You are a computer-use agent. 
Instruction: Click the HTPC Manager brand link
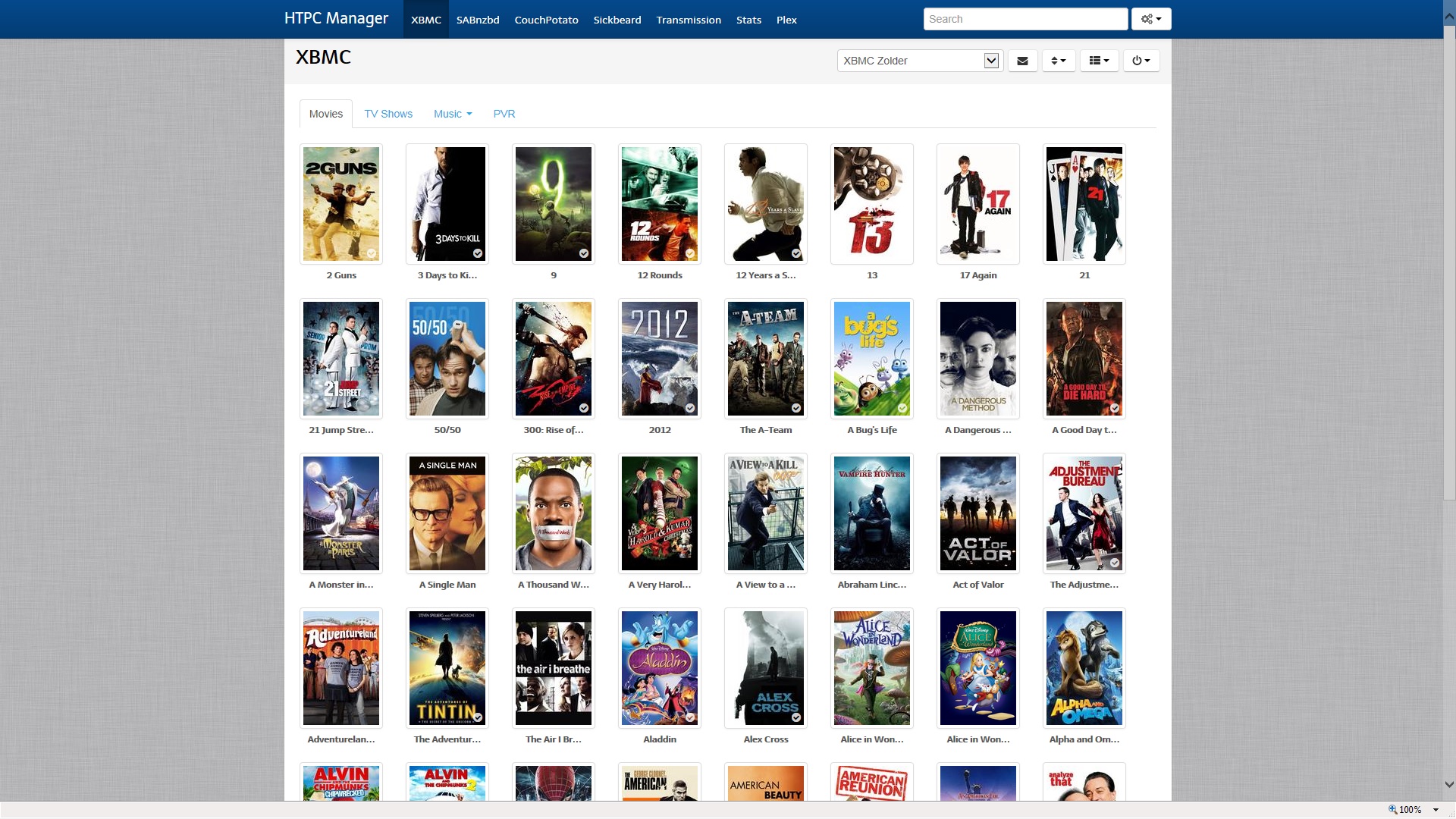tap(336, 18)
